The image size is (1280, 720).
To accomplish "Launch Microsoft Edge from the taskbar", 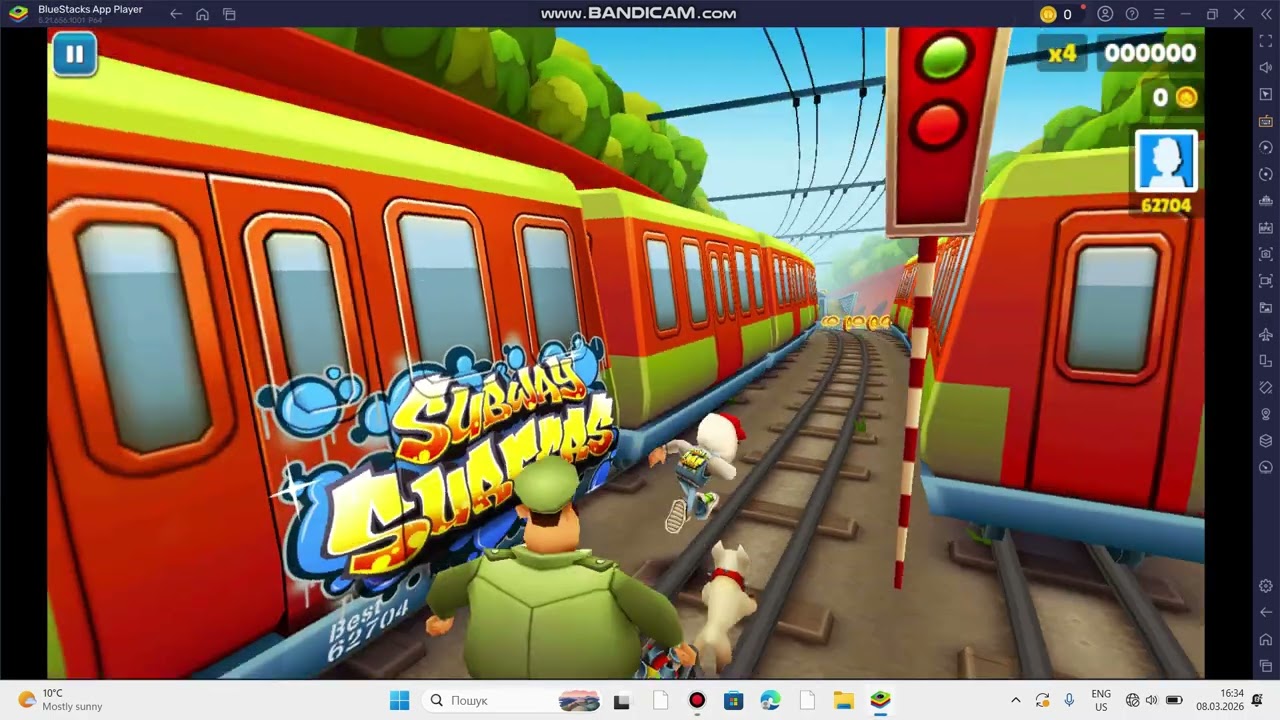I will point(770,700).
